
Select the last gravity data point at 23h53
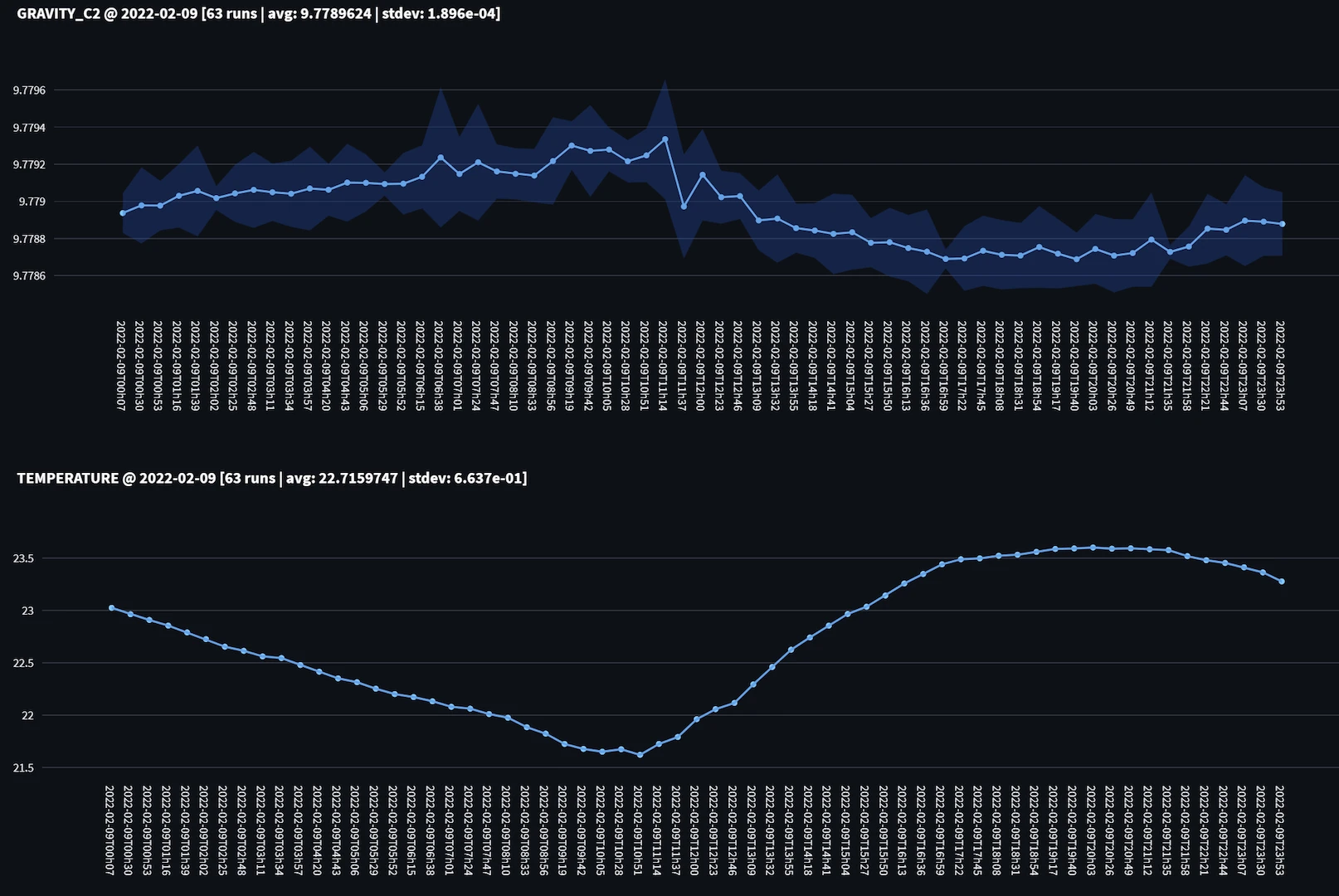[1283, 224]
